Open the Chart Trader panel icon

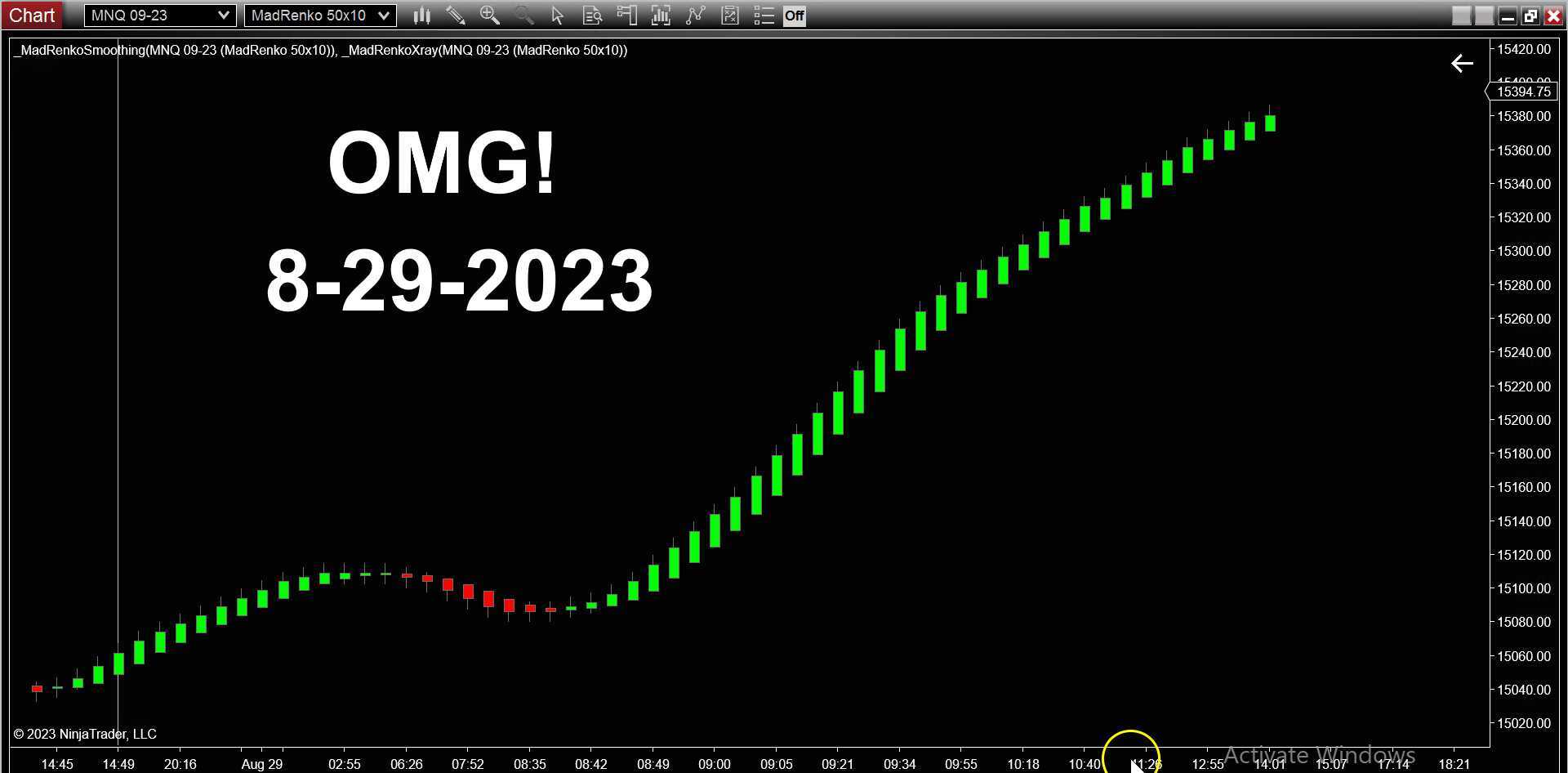pos(627,15)
